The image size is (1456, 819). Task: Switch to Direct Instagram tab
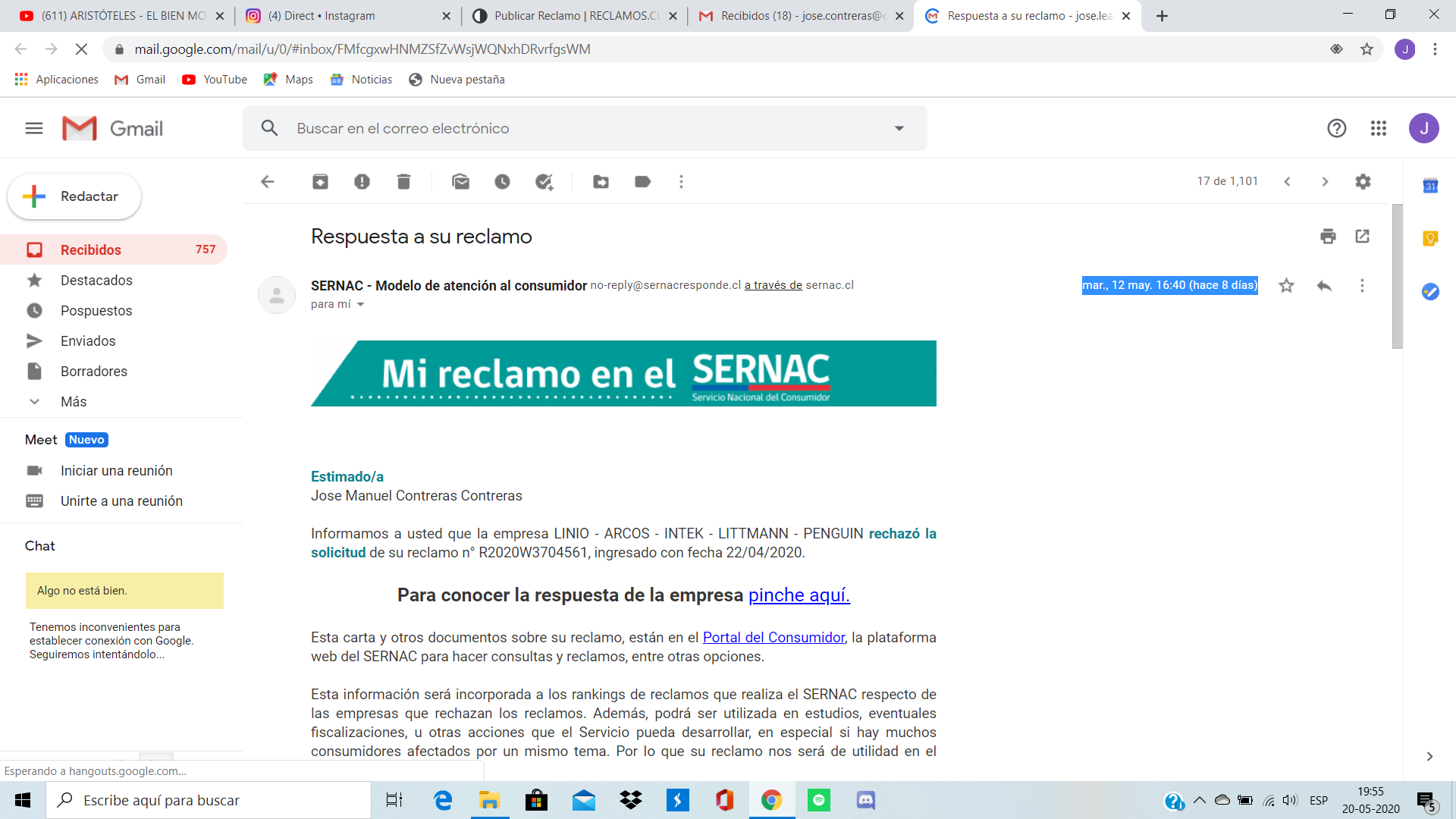pos(347,15)
